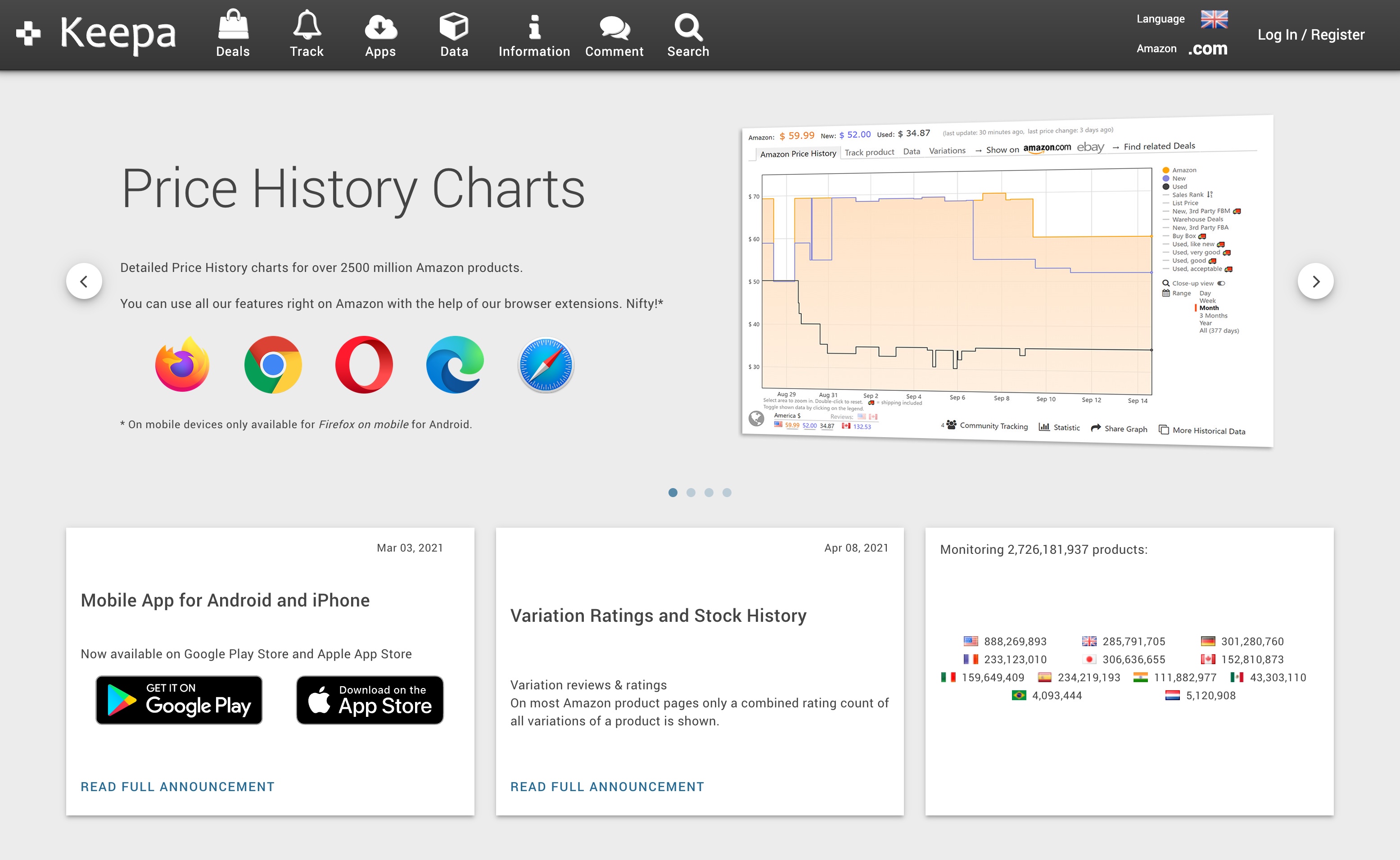Click the UK flag language selector
The width and height of the screenshot is (1400, 860).
[x=1214, y=19]
